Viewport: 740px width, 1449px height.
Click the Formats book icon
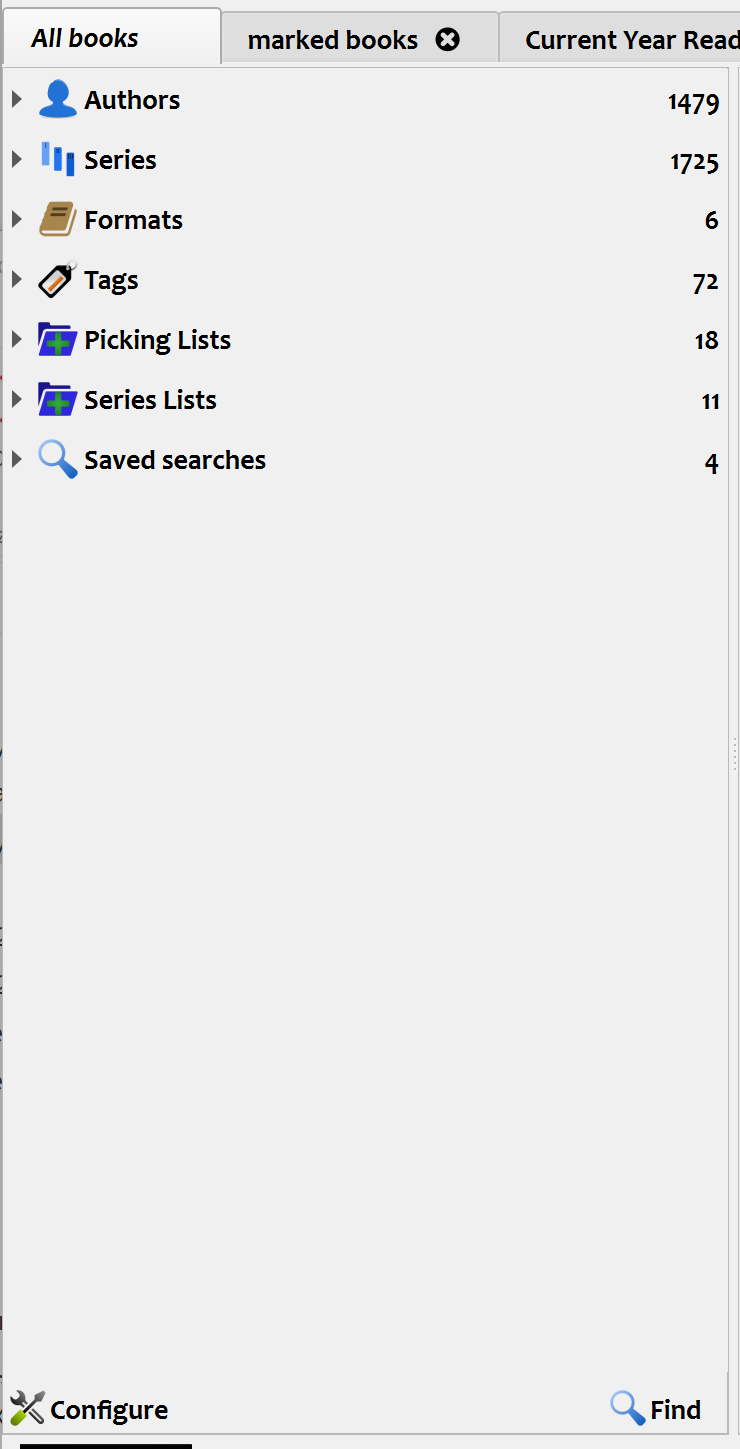point(57,220)
